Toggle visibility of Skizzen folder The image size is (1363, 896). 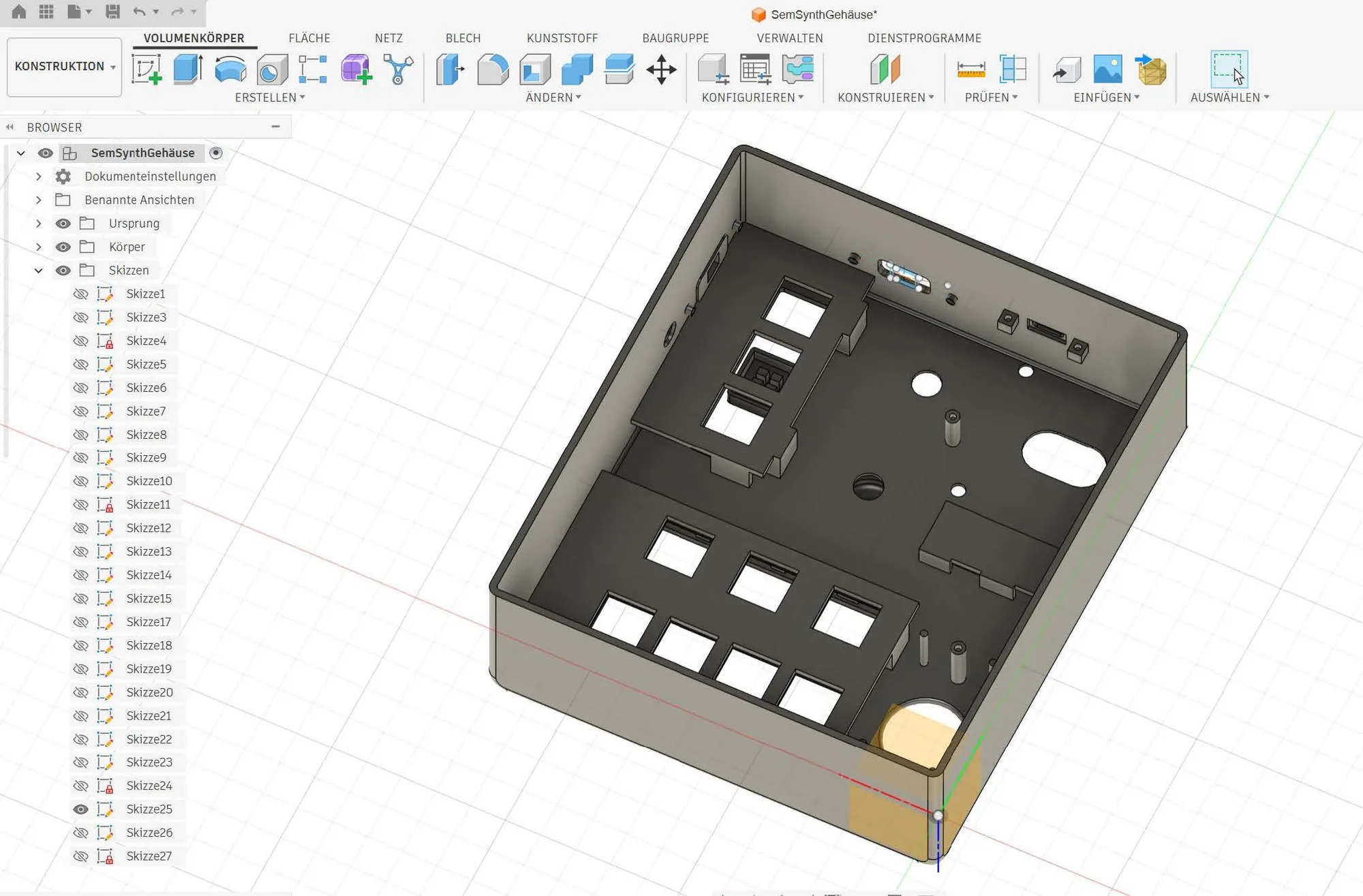coord(63,271)
